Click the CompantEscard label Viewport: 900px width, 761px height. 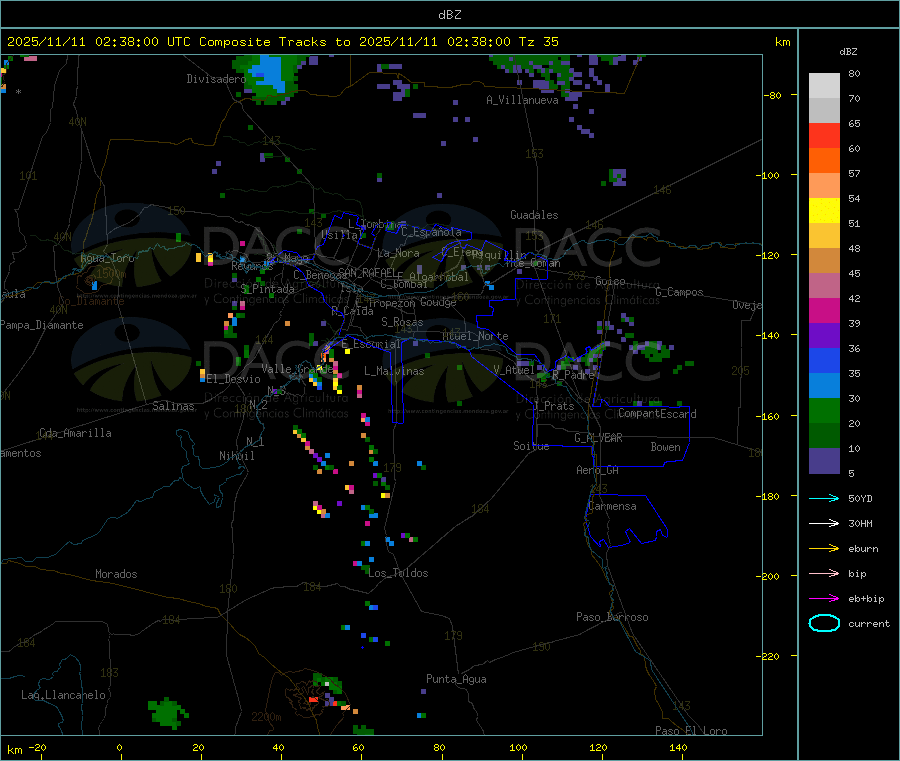[x=657, y=414]
